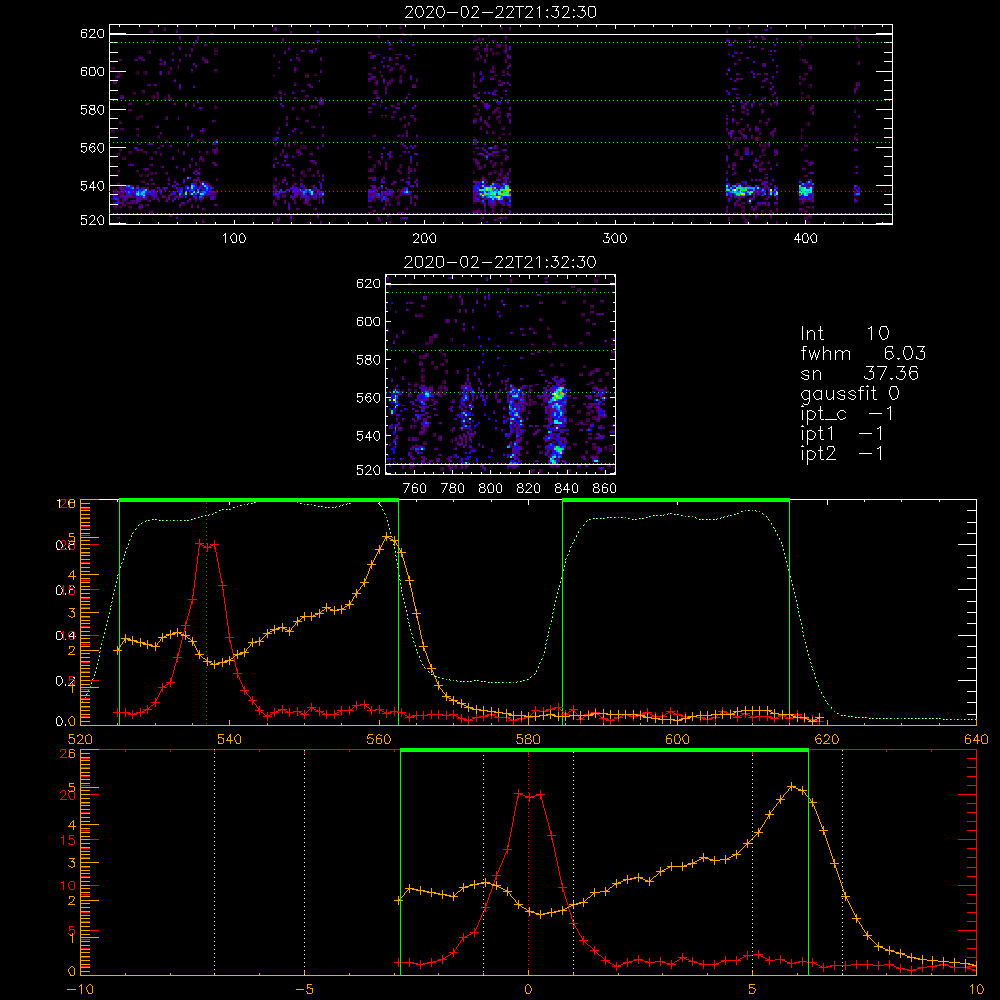Click the right green bar atop the upper profile plot
This screenshot has height=1000, width=1000.
coord(676,501)
